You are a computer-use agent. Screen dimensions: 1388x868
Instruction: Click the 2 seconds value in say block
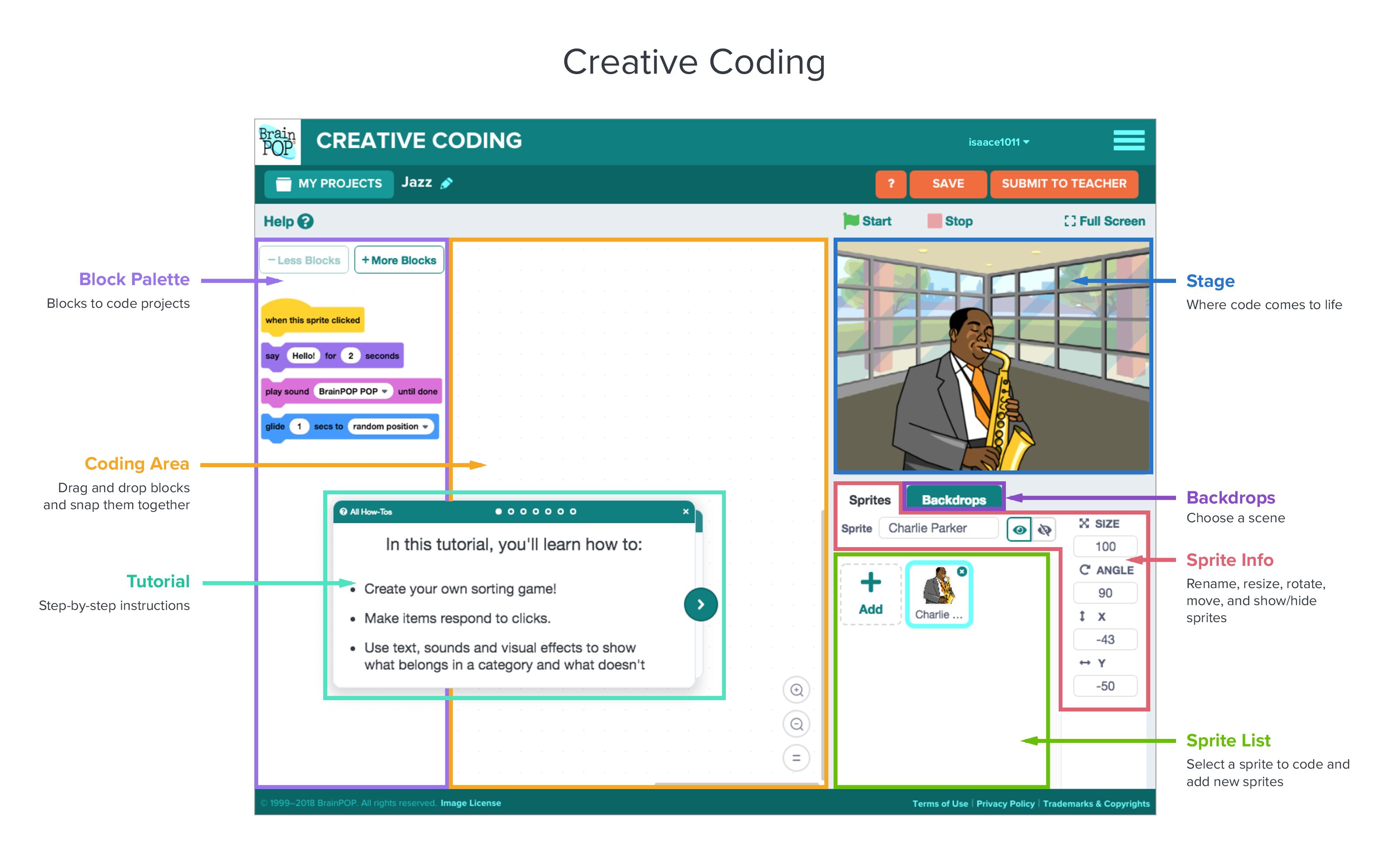coord(350,355)
